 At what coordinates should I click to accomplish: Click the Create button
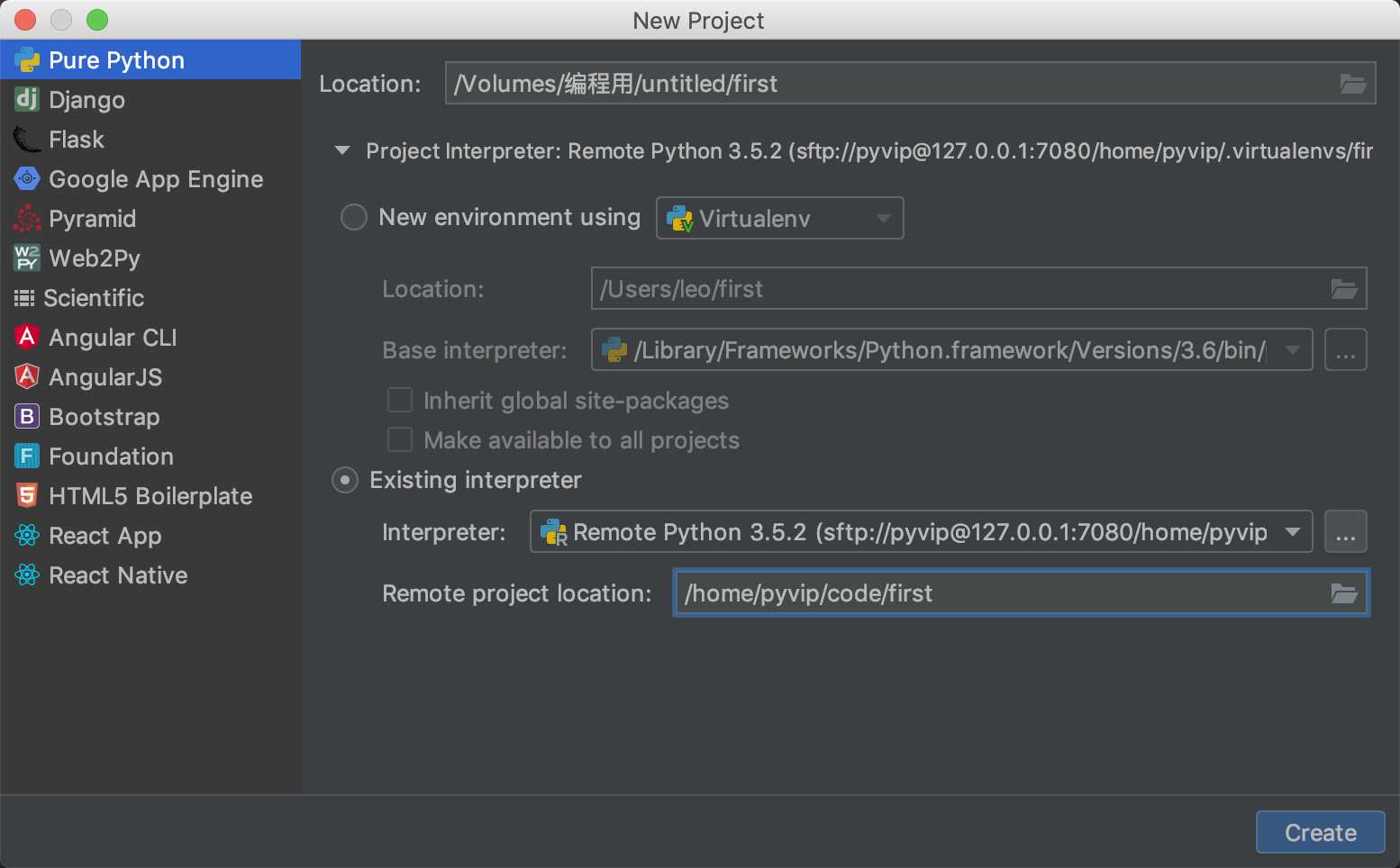(1321, 833)
